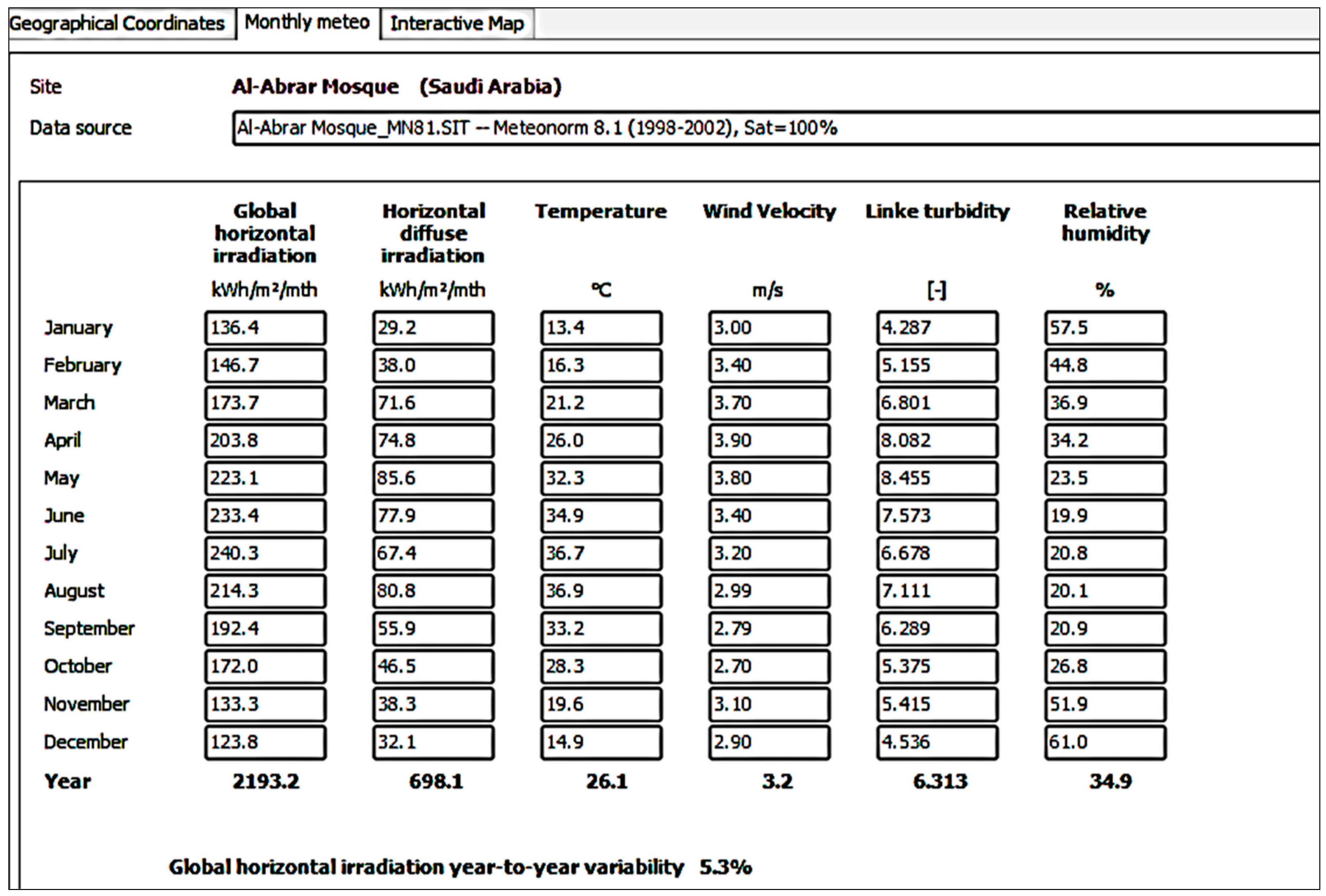Edit January temperature value 13.4
The image size is (1326, 896).
pos(601,328)
